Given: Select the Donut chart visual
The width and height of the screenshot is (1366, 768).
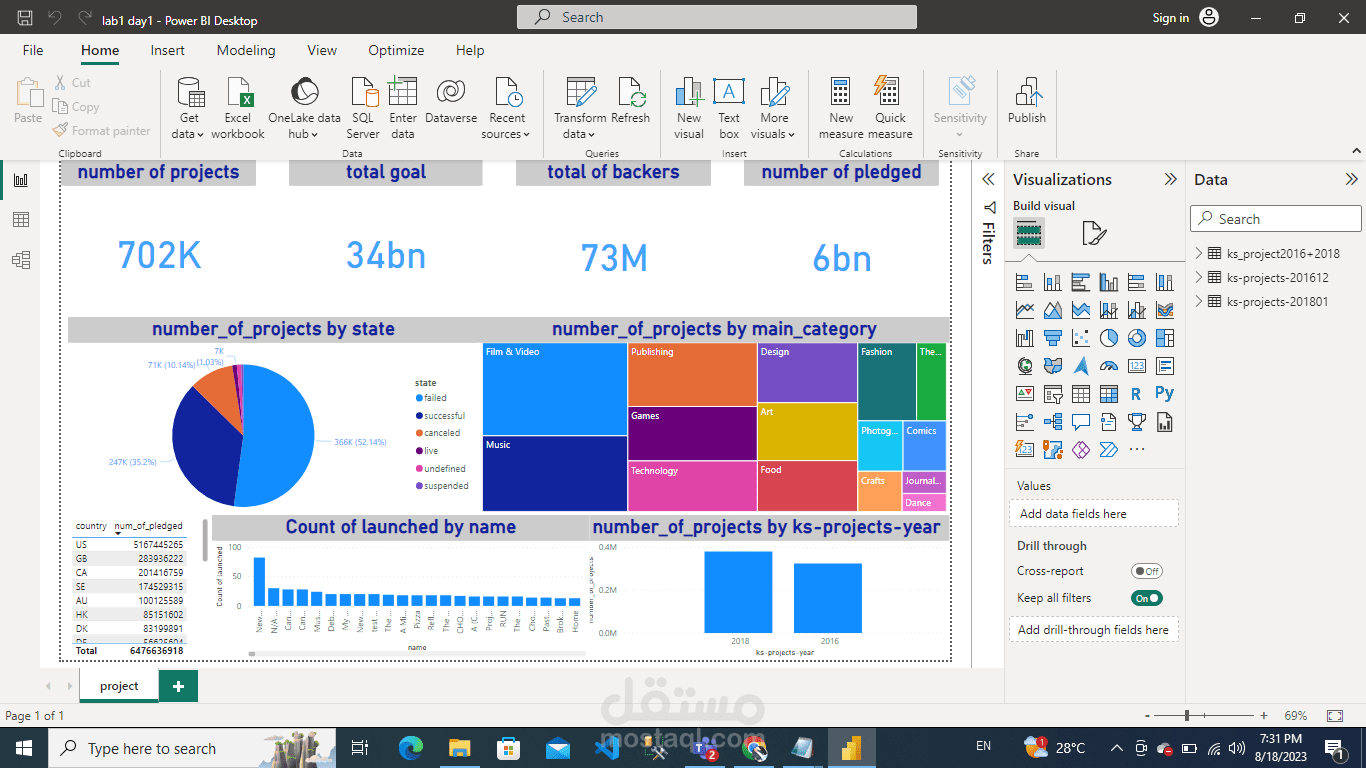Looking at the screenshot, I should 1136,338.
